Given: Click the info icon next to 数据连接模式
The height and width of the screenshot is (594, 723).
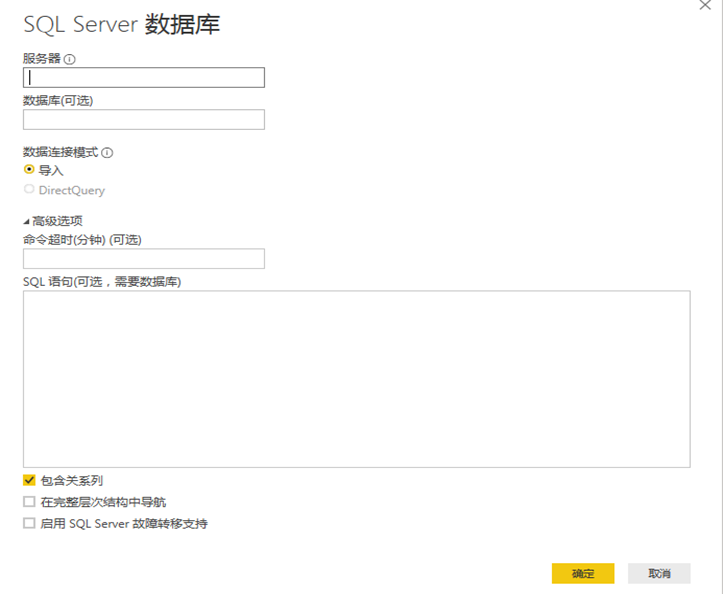Looking at the screenshot, I should [x=107, y=153].
